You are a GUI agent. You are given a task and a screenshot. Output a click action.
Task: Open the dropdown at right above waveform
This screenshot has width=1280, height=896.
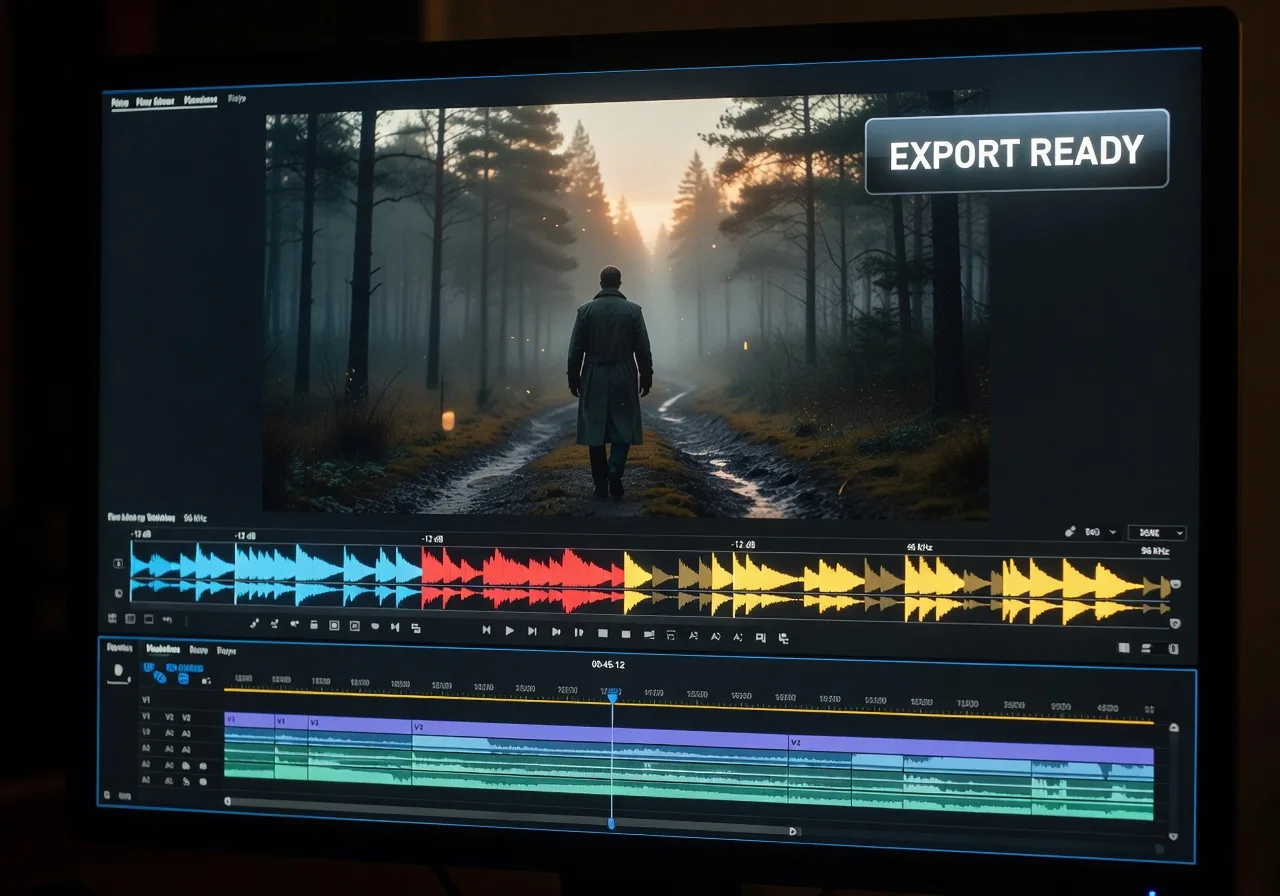[1156, 533]
